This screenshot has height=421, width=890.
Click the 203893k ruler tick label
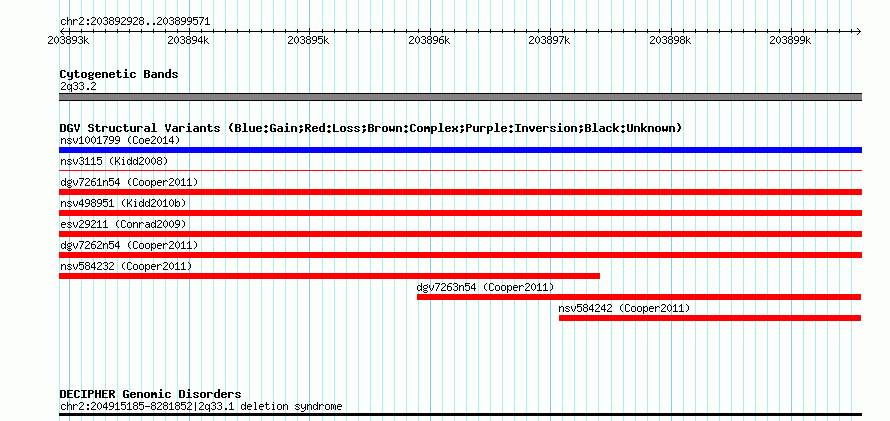point(68,40)
